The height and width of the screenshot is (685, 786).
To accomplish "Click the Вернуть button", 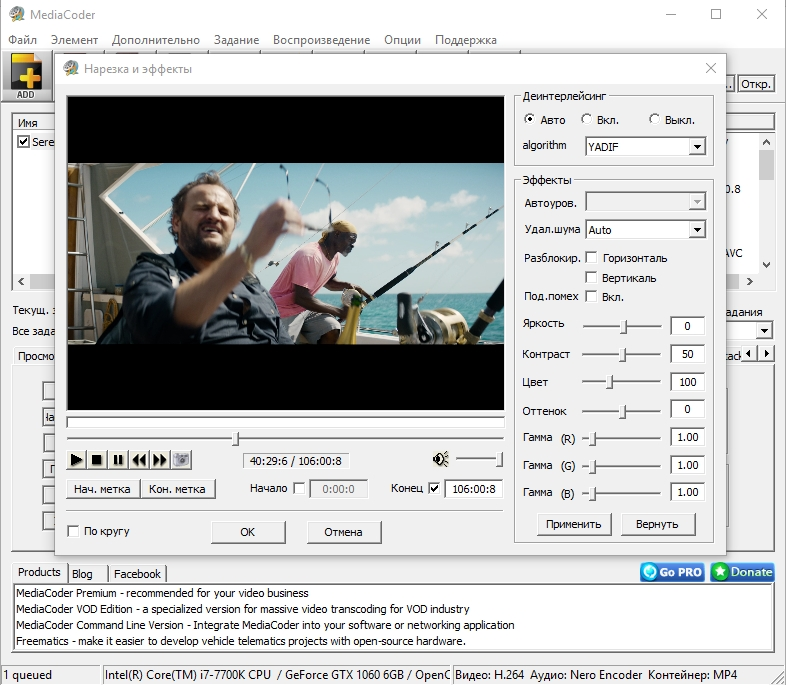I will [x=657, y=524].
